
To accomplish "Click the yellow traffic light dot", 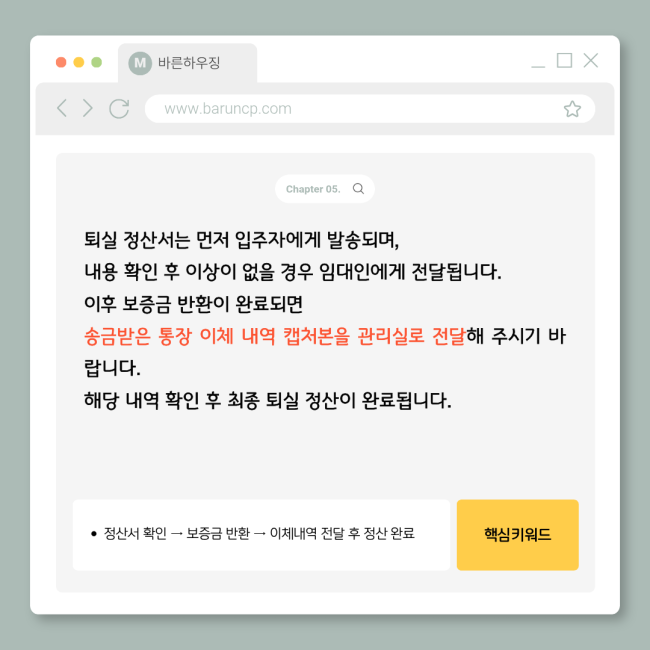I will click(x=79, y=62).
